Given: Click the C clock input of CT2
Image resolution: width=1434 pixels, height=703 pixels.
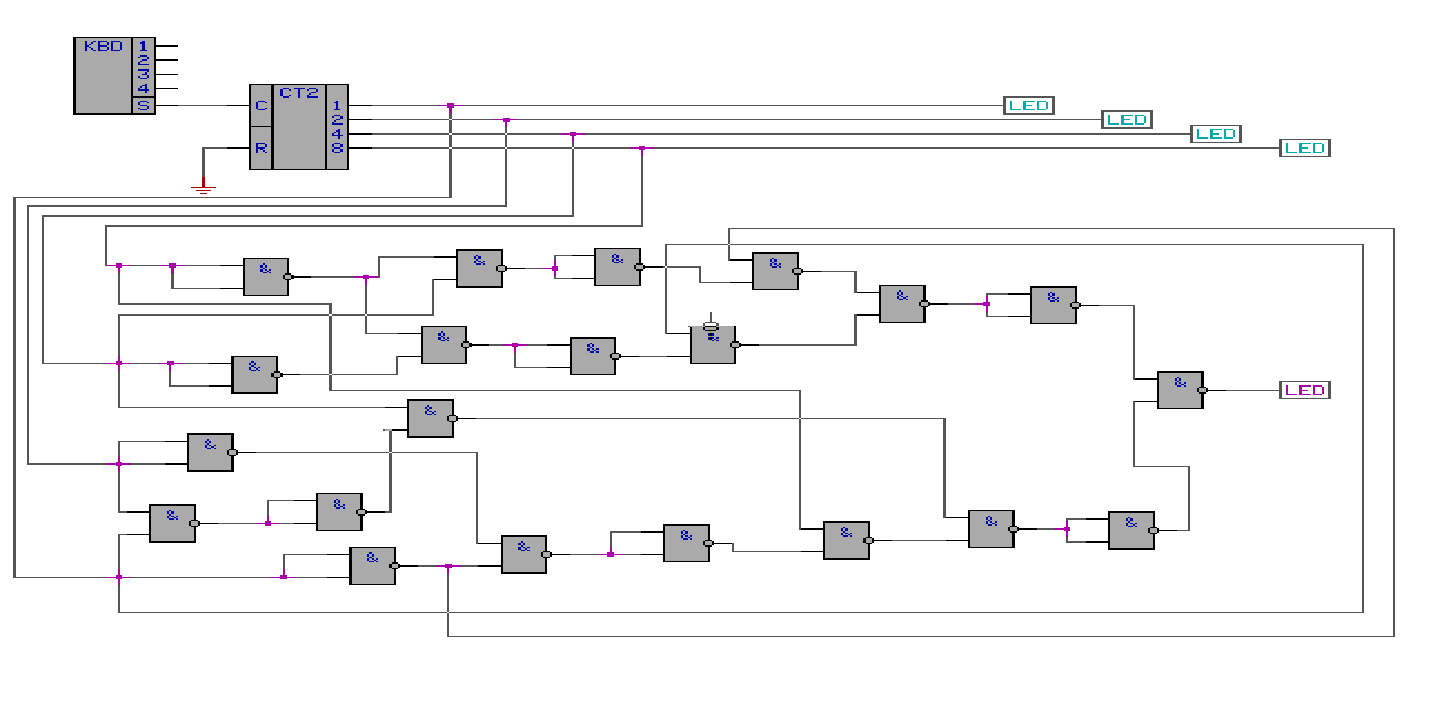Looking at the screenshot, I should (260, 105).
